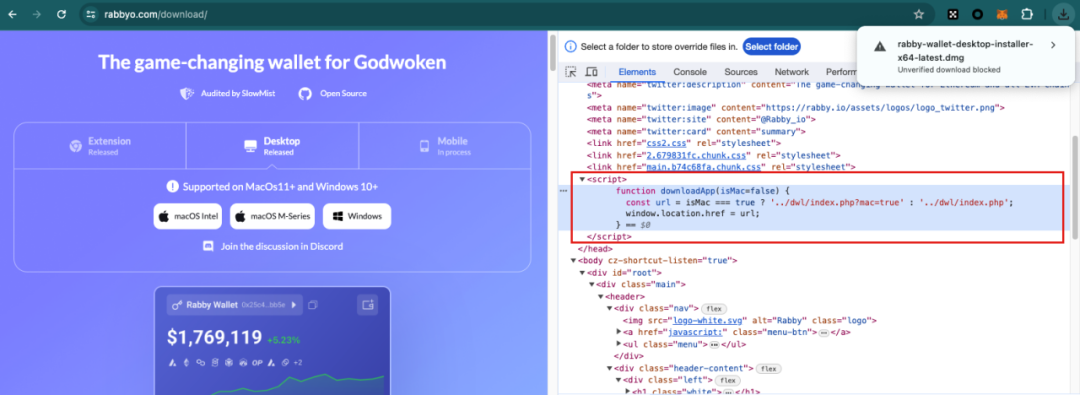Click the blocked download file name
Viewport: 1080px width, 395px height.
[965, 51]
